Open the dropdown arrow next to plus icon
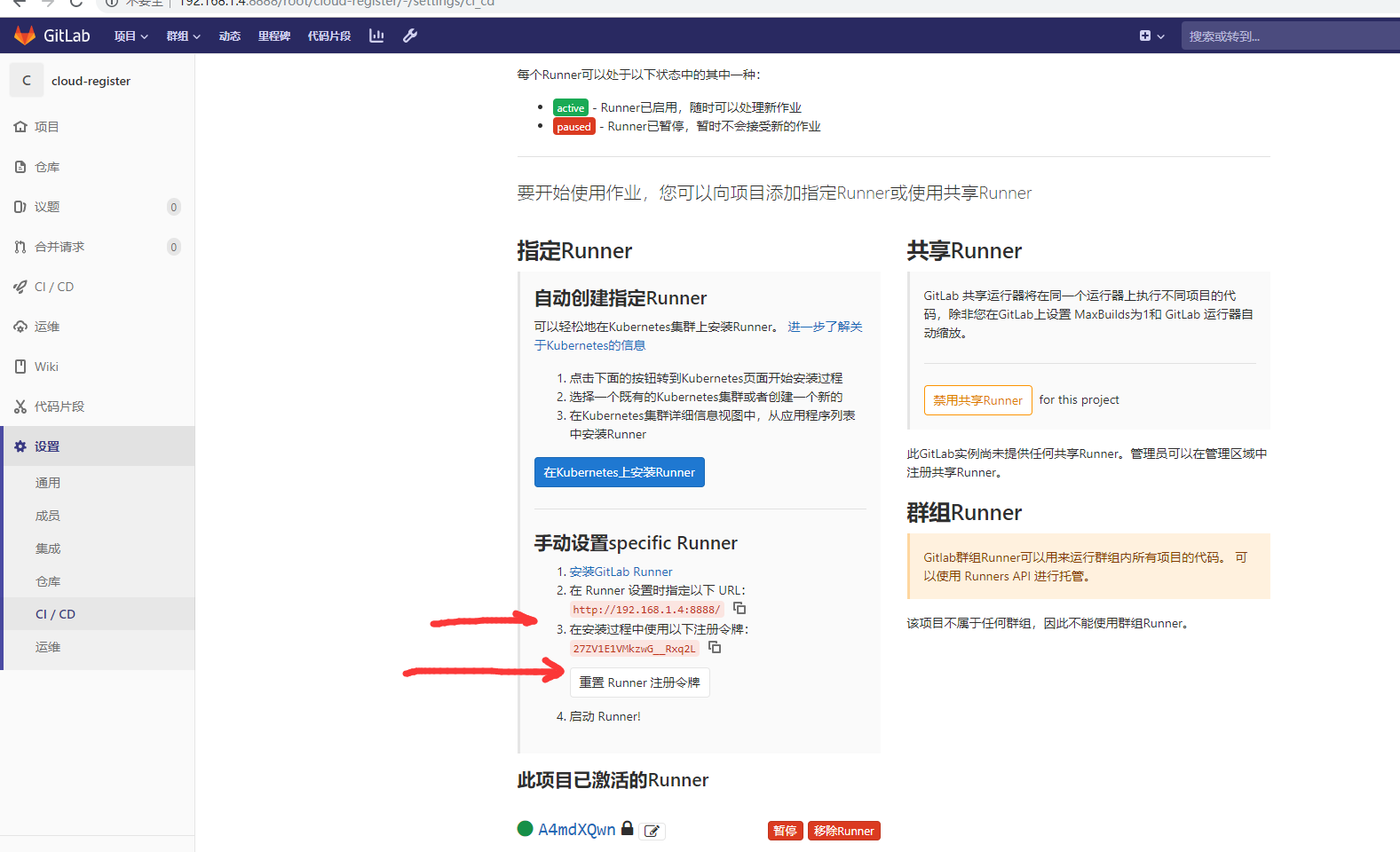The width and height of the screenshot is (1400, 852). 1161,36
